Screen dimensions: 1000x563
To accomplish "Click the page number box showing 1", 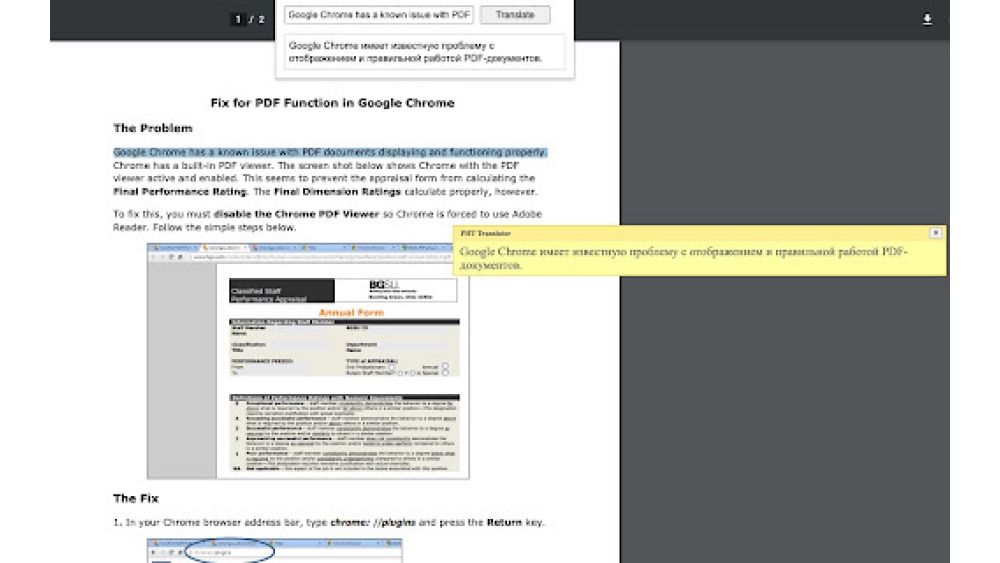I will pyautogui.click(x=238, y=19).
